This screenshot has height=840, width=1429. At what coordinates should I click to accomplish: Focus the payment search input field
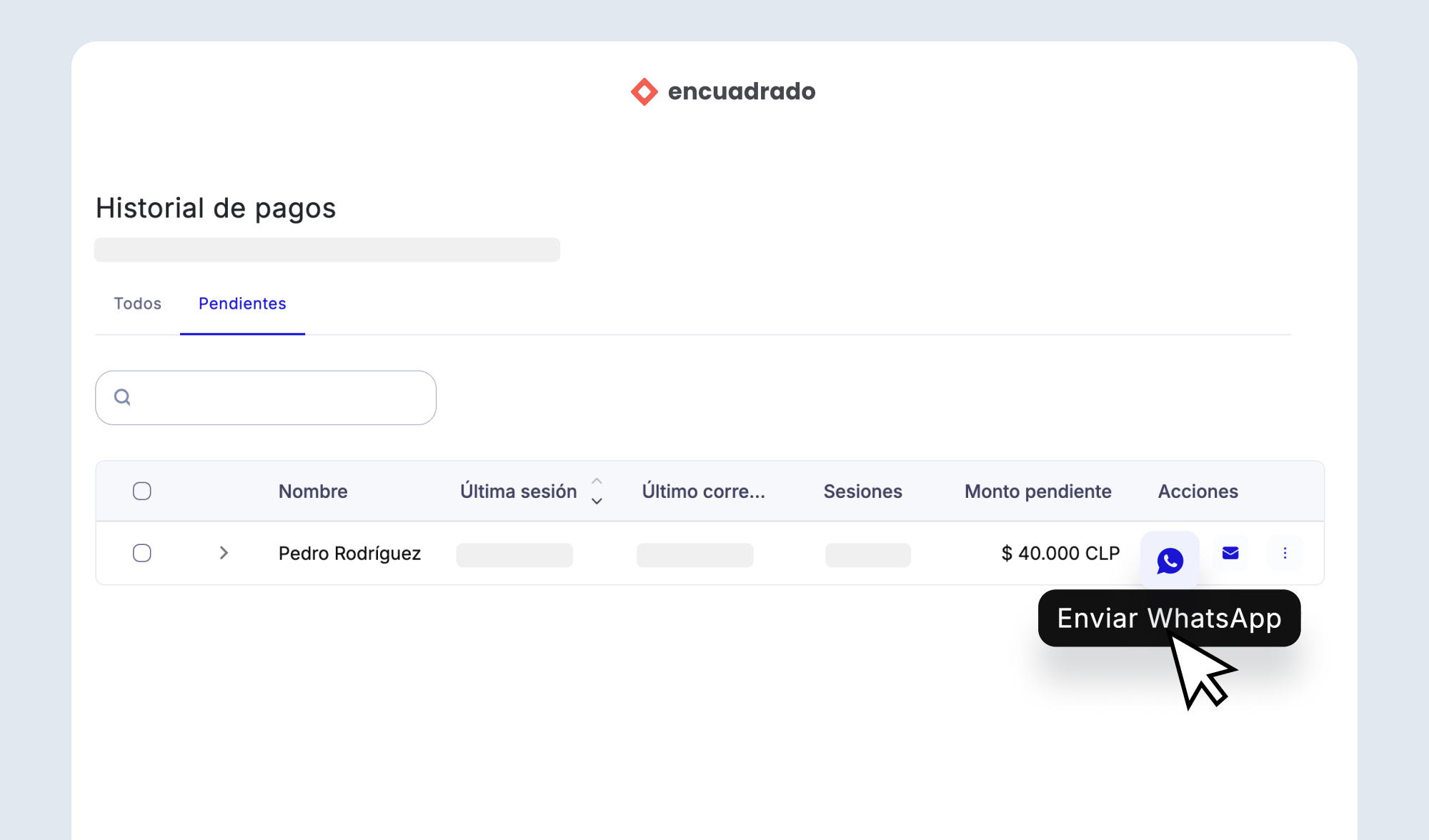click(279, 397)
